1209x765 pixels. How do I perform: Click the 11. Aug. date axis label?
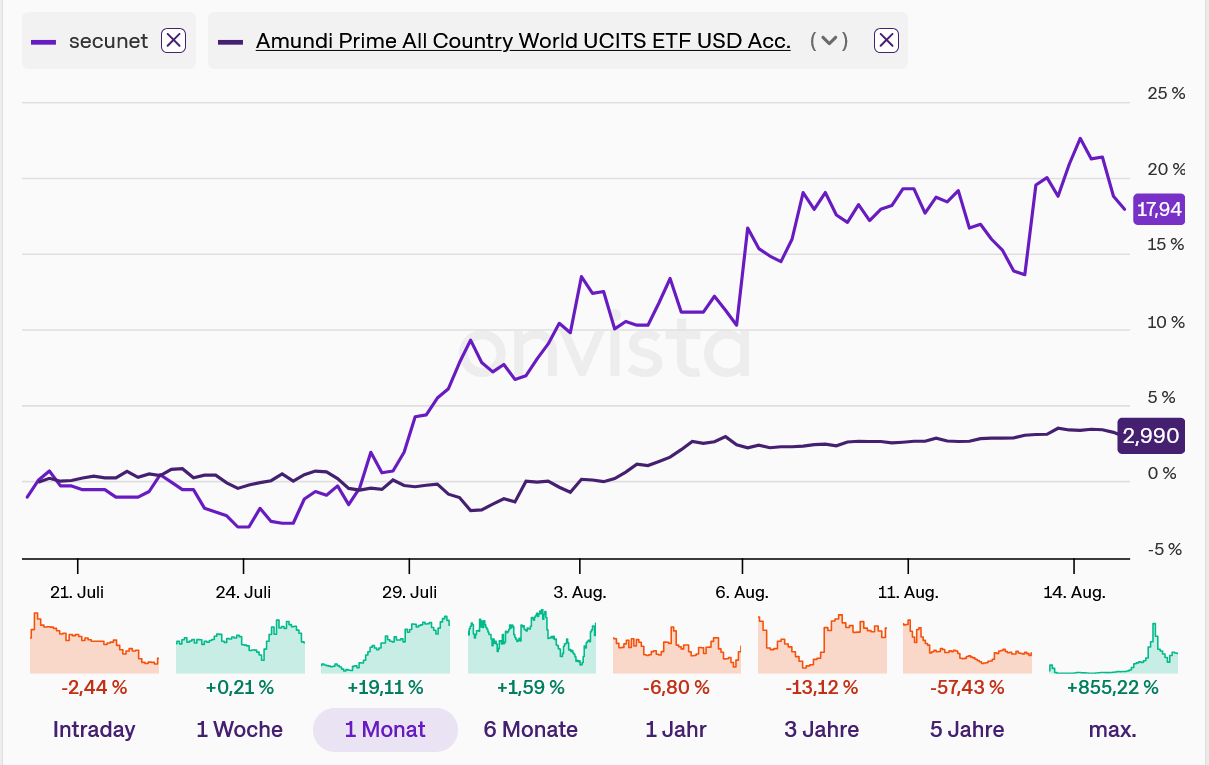tap(908, 592)
